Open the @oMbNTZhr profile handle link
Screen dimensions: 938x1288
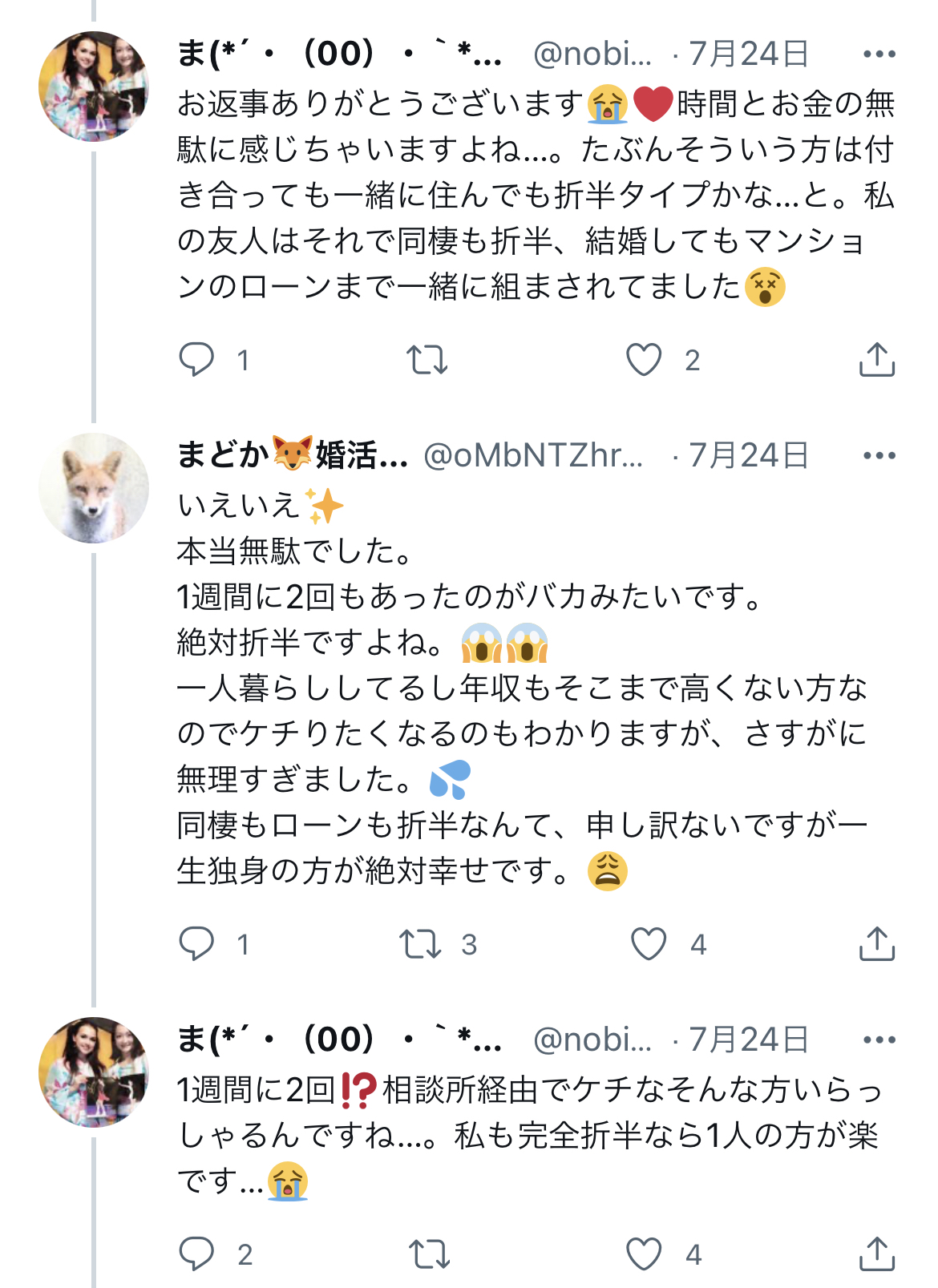click(x=532, y=456)
